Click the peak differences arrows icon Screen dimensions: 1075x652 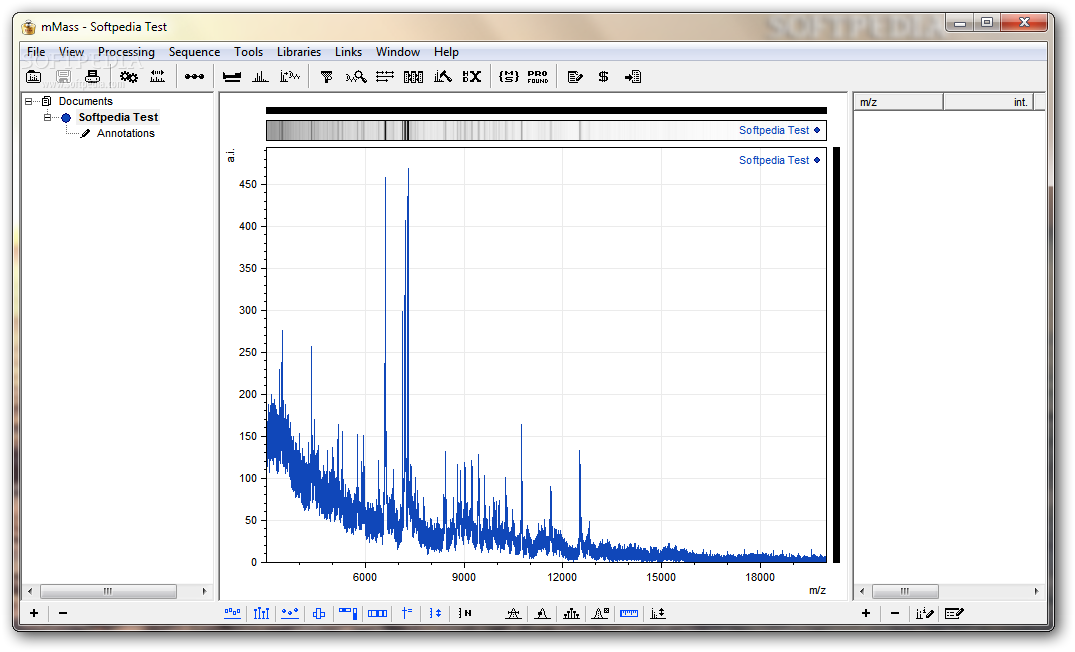tap(385, 77)
